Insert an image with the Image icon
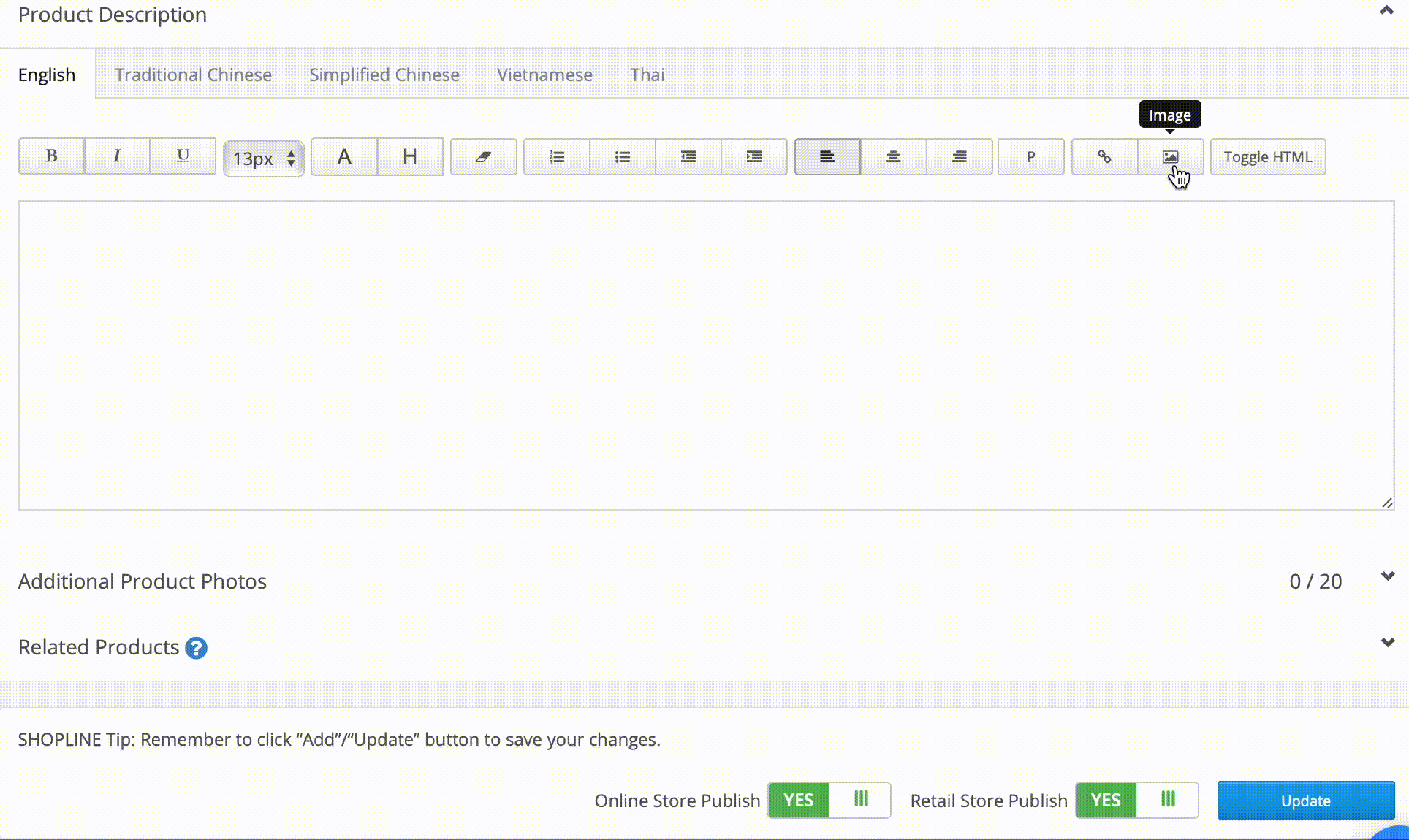This screenshot has width=1409, height=840. pos(1170,157)
